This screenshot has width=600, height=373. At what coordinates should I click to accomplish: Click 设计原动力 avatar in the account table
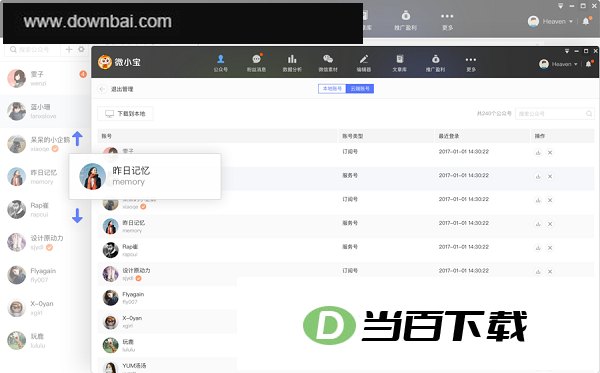coord(111,274)
